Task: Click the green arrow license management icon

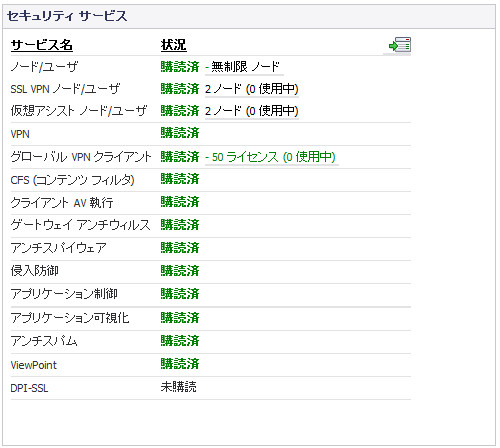Action: 400,45
